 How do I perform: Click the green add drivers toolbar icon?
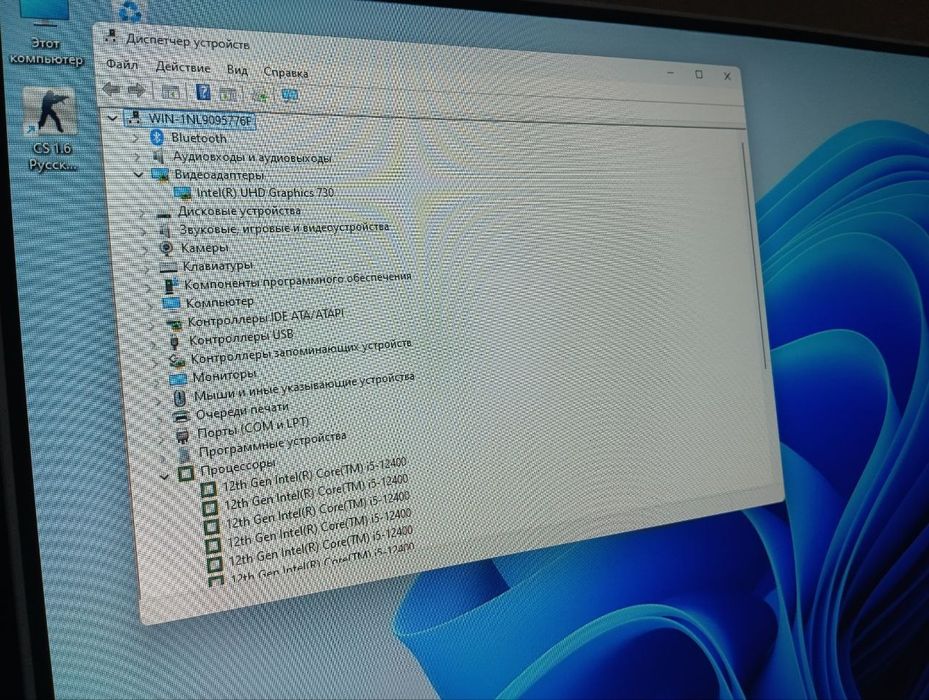260,95
